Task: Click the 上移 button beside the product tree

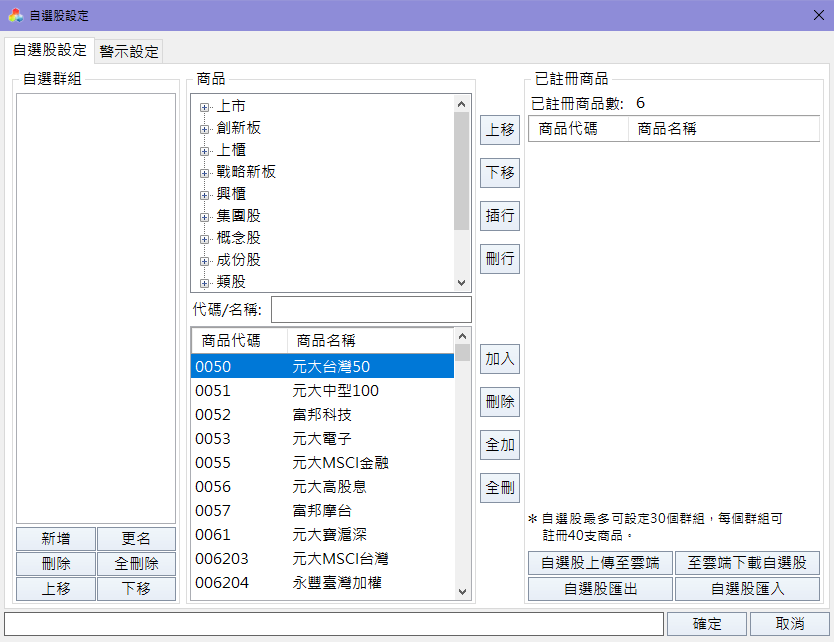Action: 499,130
